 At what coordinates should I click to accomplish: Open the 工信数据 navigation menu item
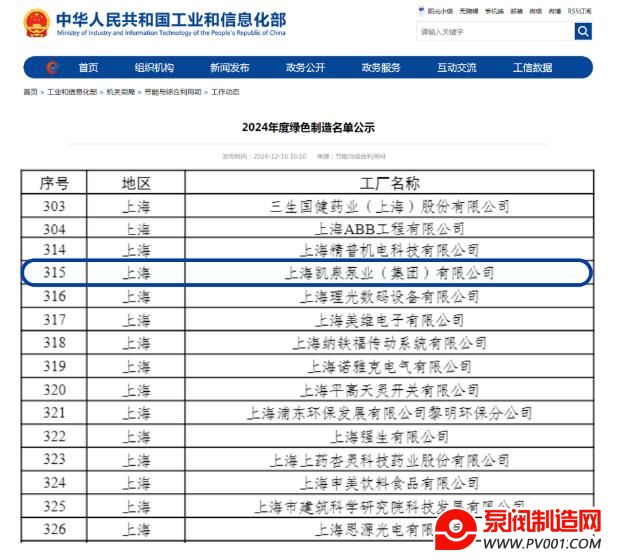pyautogui.click(x=532, y=68)
